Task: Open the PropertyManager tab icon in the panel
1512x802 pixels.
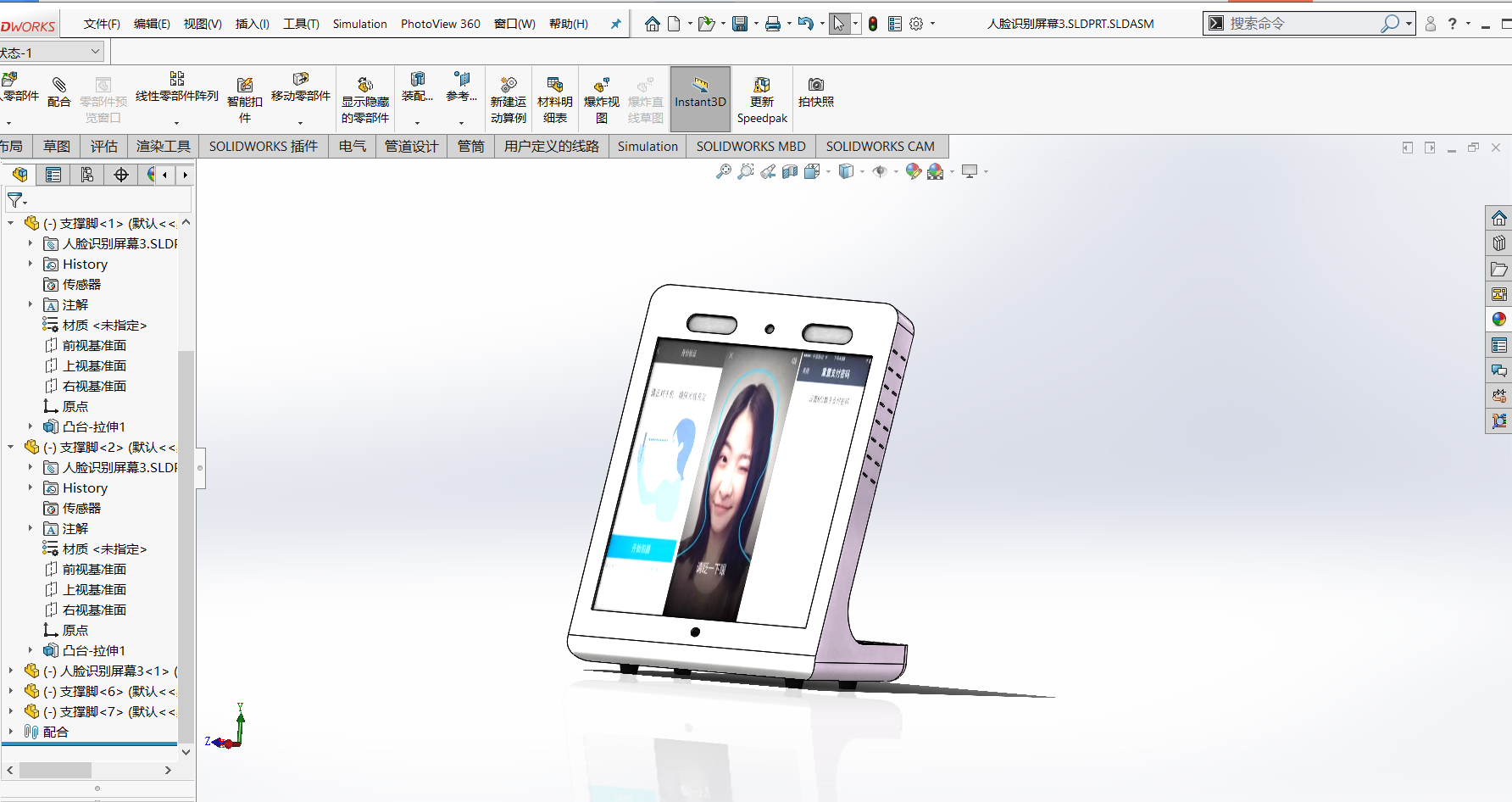Action: [53, 175]
